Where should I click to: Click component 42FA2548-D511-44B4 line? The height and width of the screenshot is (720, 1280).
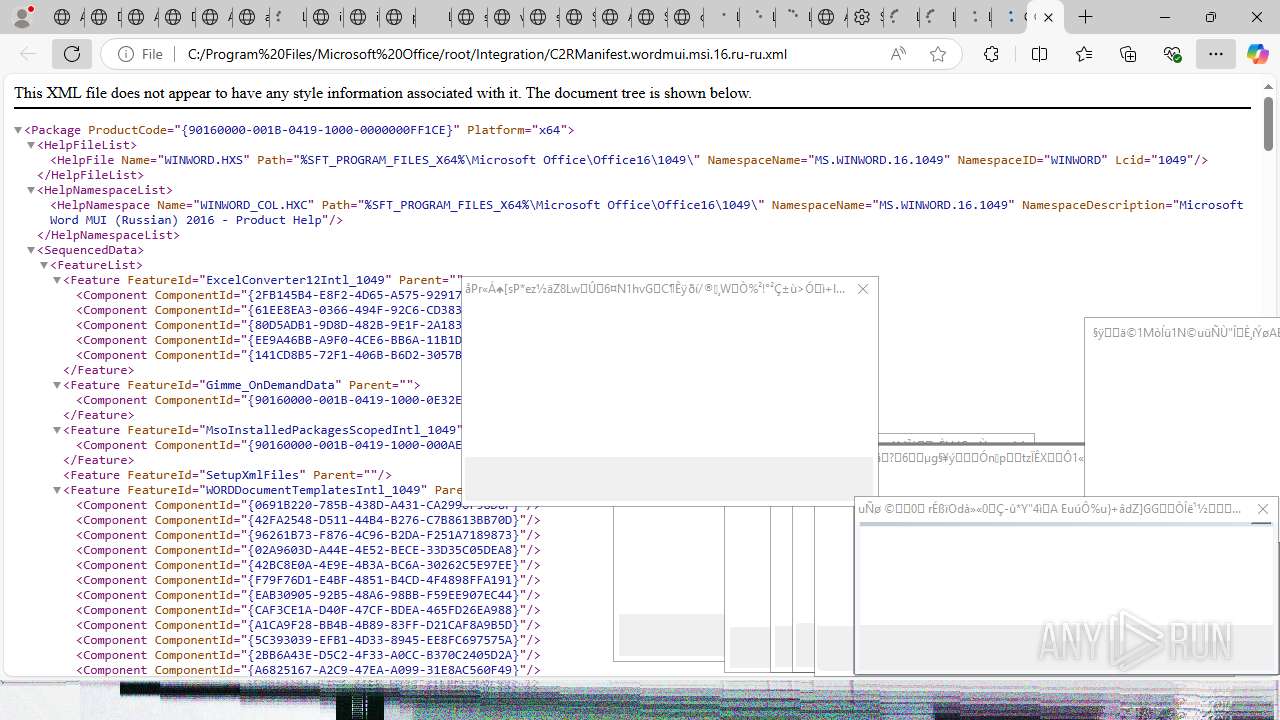click(308, 520)
